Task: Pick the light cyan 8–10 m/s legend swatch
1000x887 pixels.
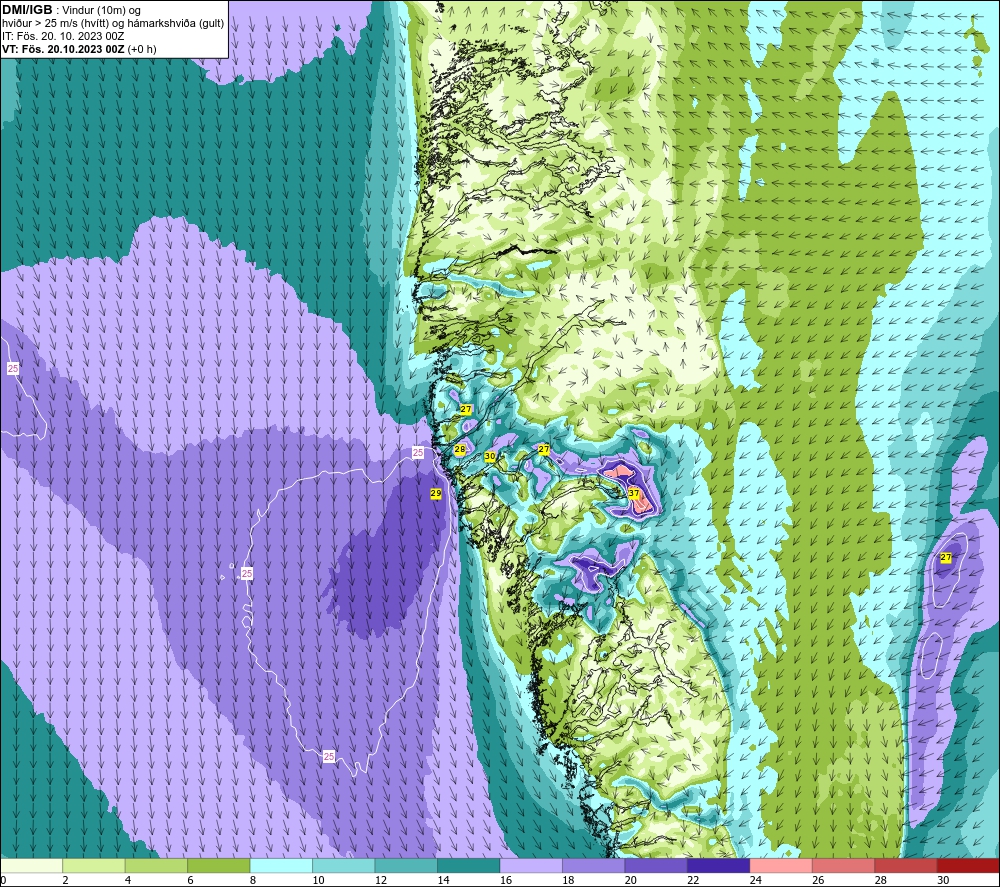Action: pos(281,866)
